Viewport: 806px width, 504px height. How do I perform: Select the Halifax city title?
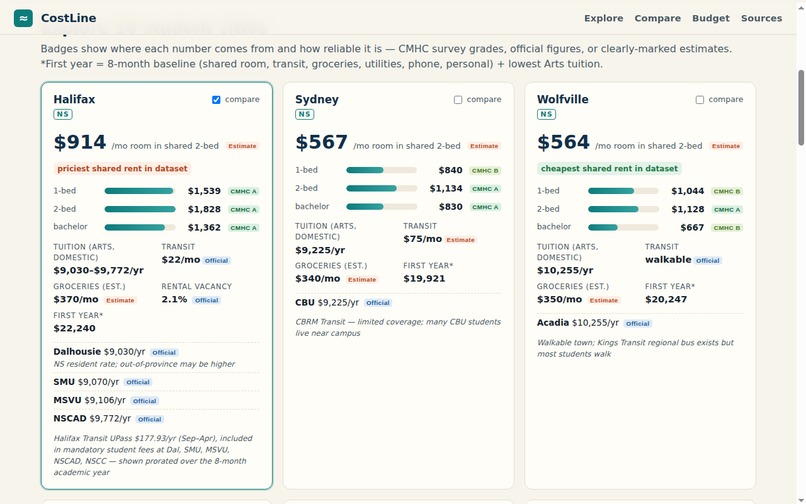[x=74, y=99]
